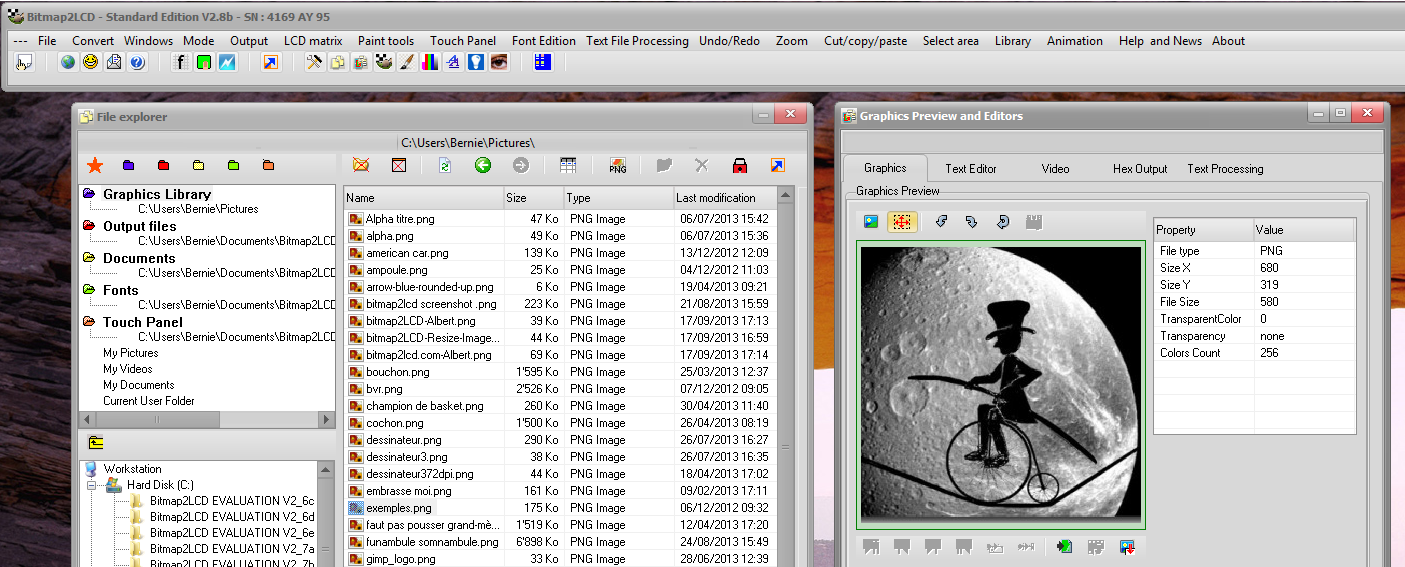Click the orange star favorites icon
1405x567 pixels.
pos(95,165)
